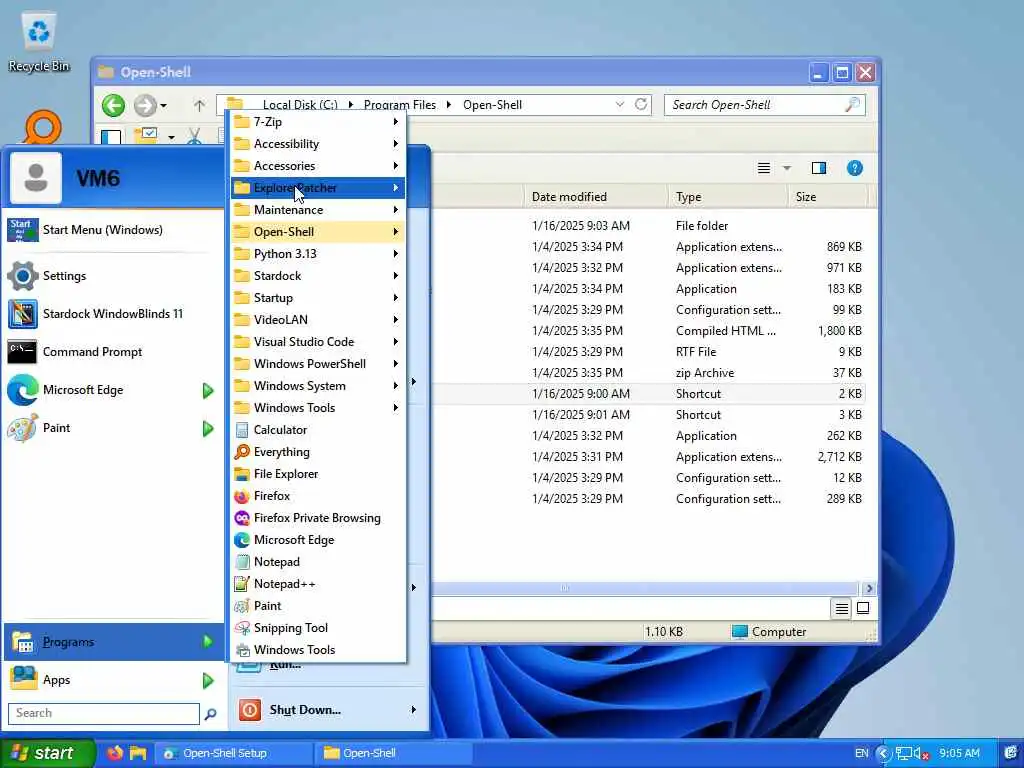Launch Everything search from Programs menu
The image size is (1024, 768).
point(318,452)
